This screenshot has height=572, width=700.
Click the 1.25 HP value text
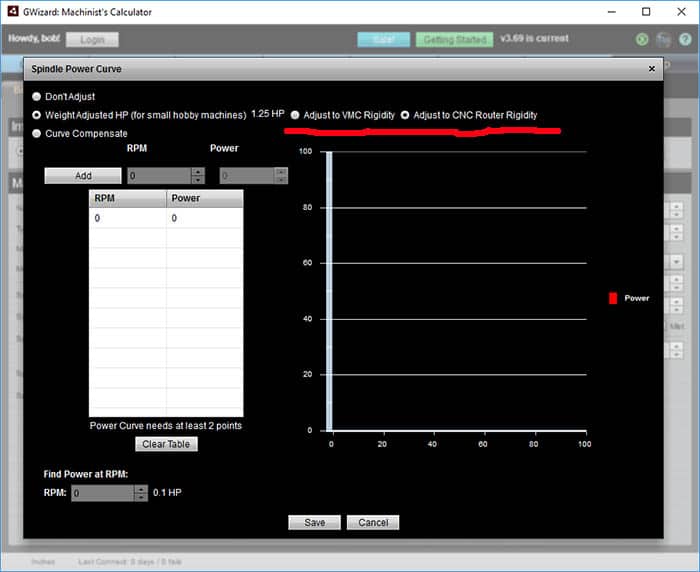(267, 113)
